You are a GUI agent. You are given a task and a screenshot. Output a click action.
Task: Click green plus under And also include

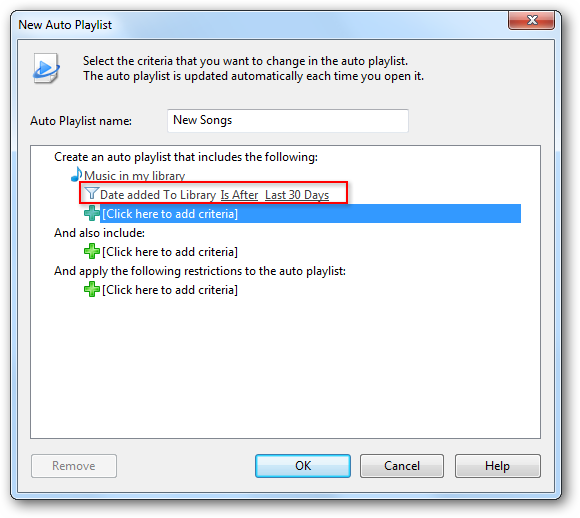(x=91, y=251)
